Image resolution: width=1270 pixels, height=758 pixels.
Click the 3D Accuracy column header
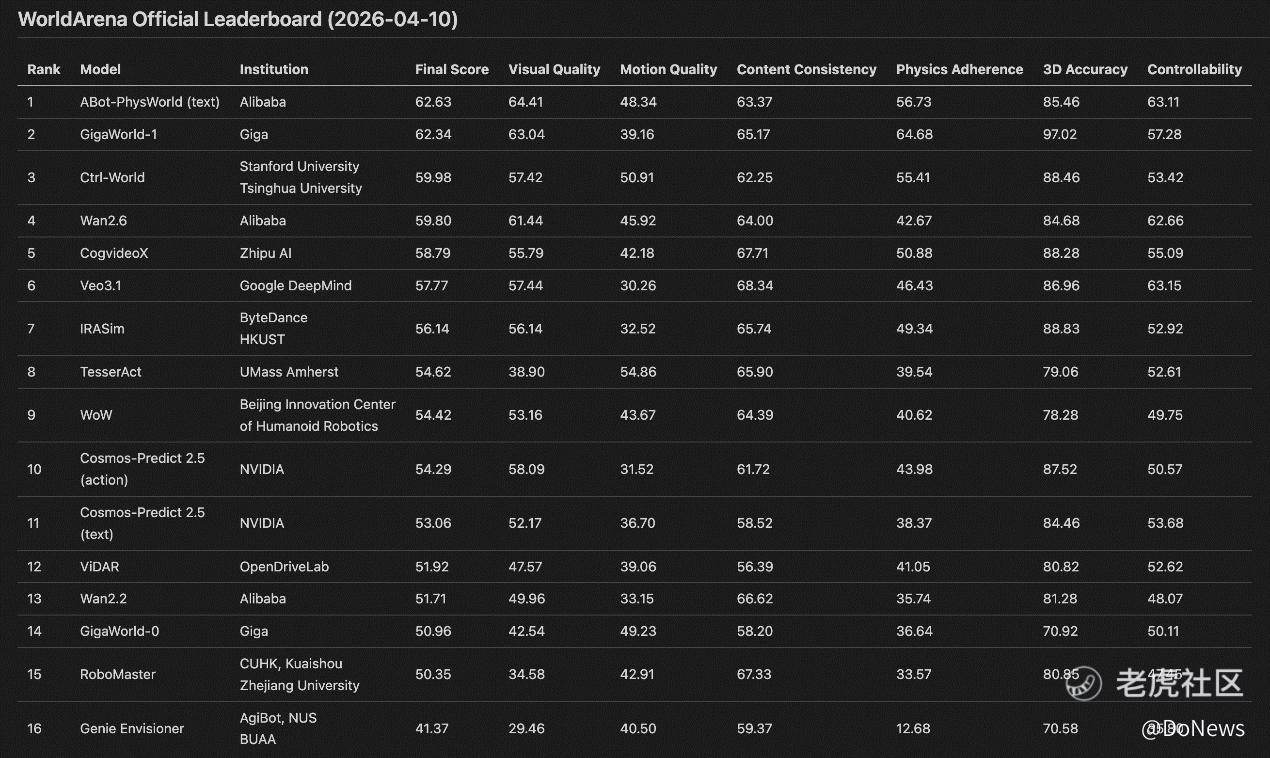(1085, 69)
